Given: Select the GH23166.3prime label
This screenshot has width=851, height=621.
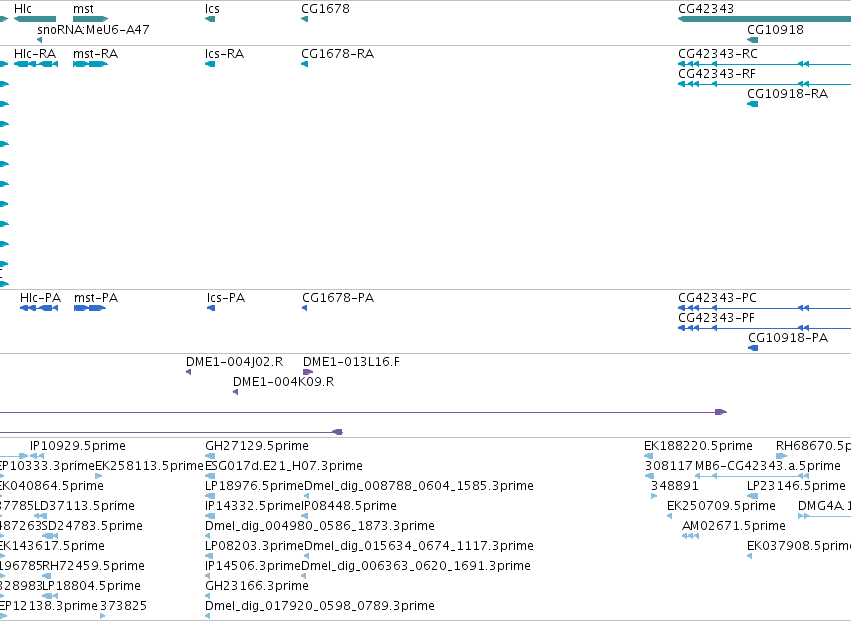Looking at the screenshot, I should 257,586.
